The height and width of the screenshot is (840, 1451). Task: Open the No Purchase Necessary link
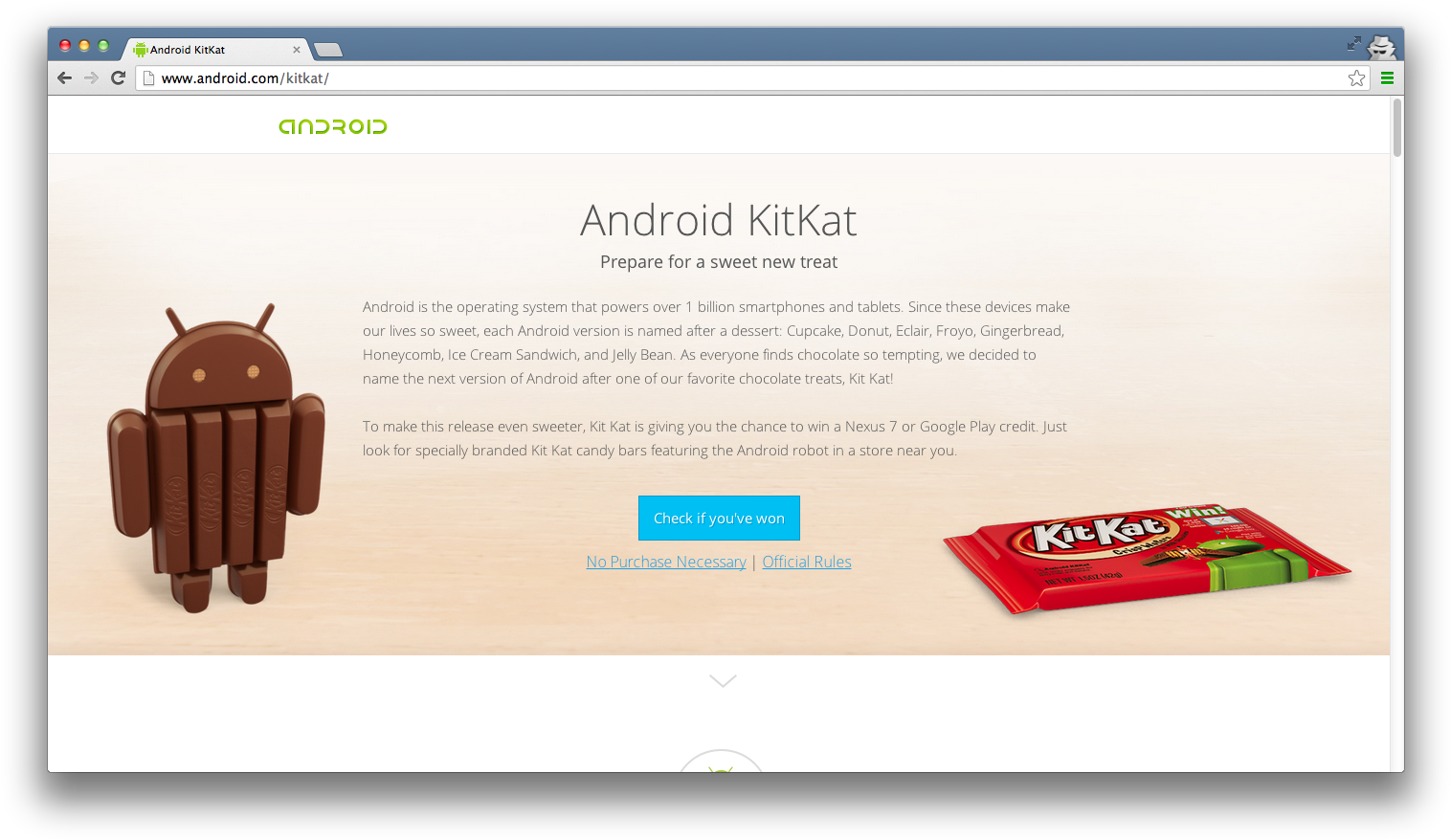[x=666, y=562]
